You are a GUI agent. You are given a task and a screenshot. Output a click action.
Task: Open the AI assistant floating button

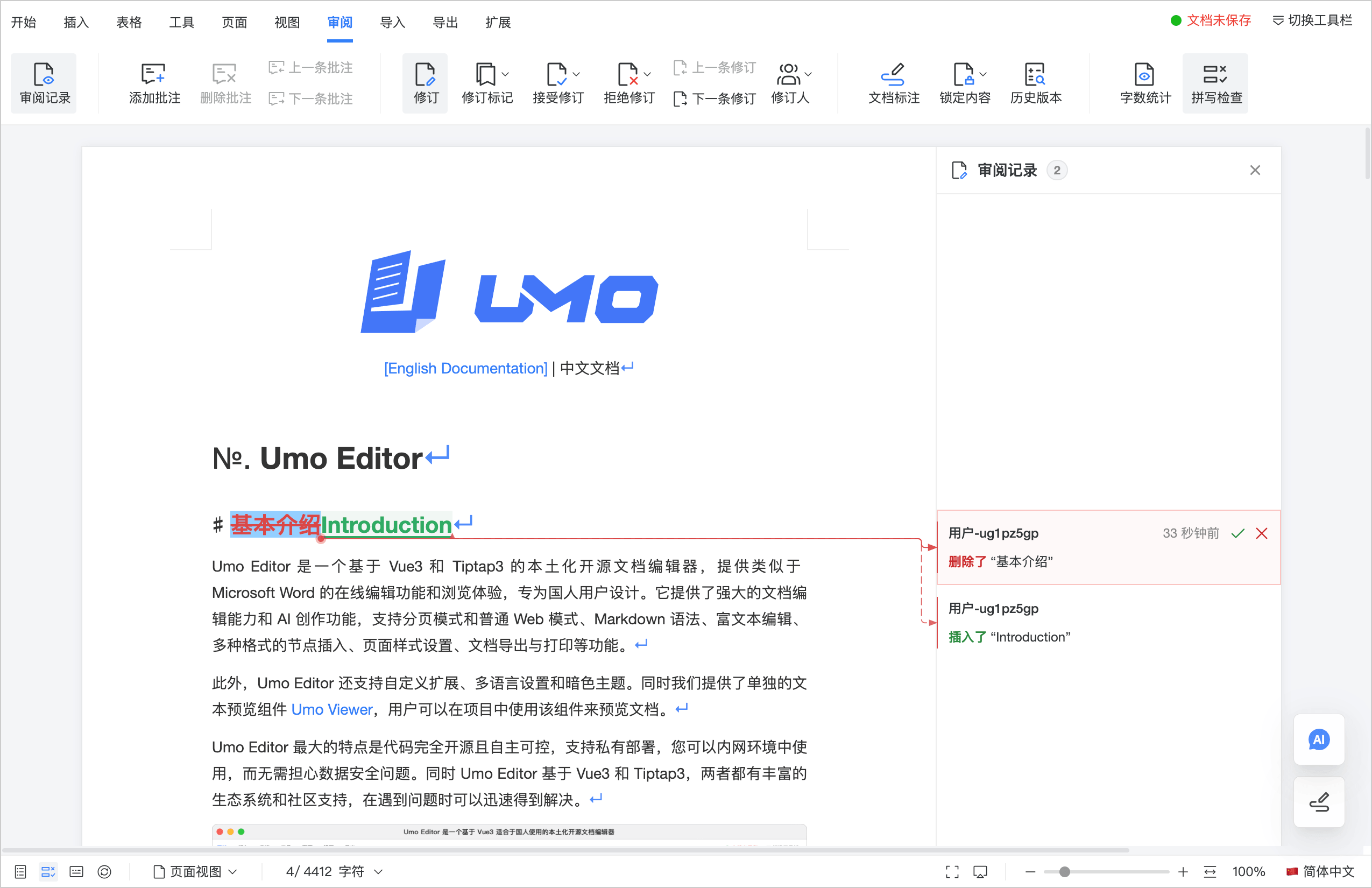[x=1319, y=739]
